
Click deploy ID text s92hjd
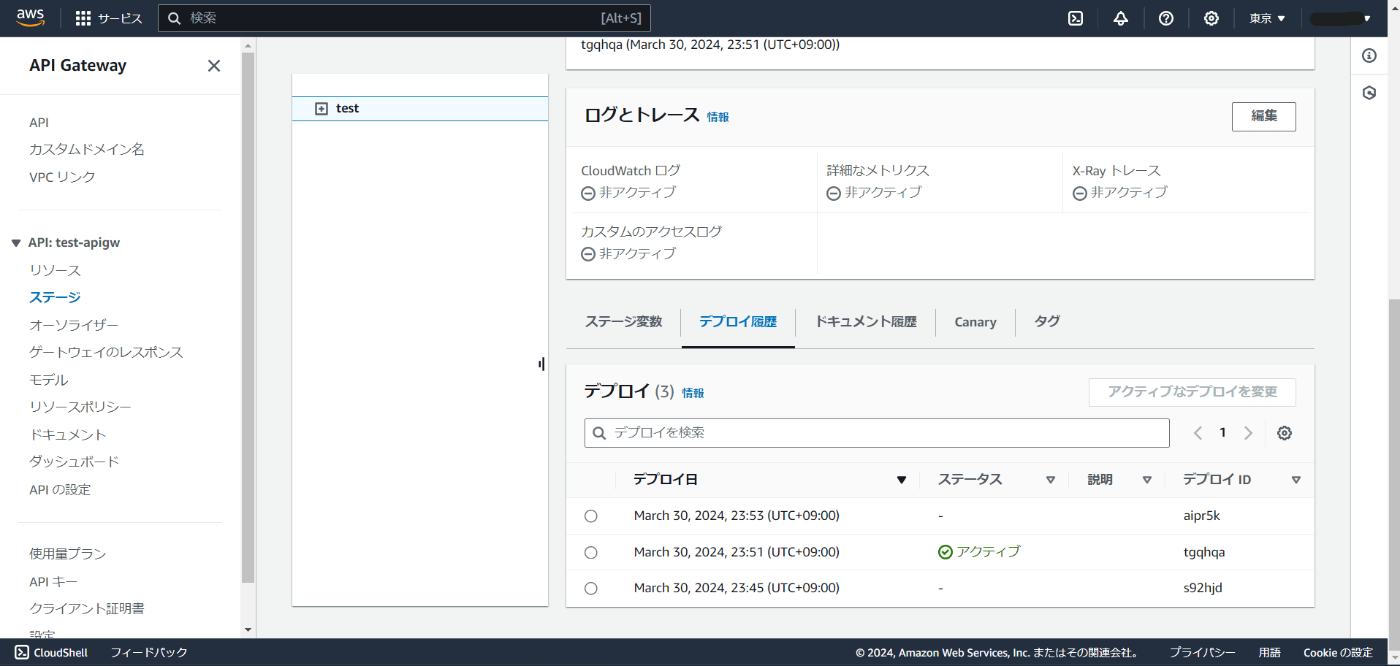tap(1202, 588)
